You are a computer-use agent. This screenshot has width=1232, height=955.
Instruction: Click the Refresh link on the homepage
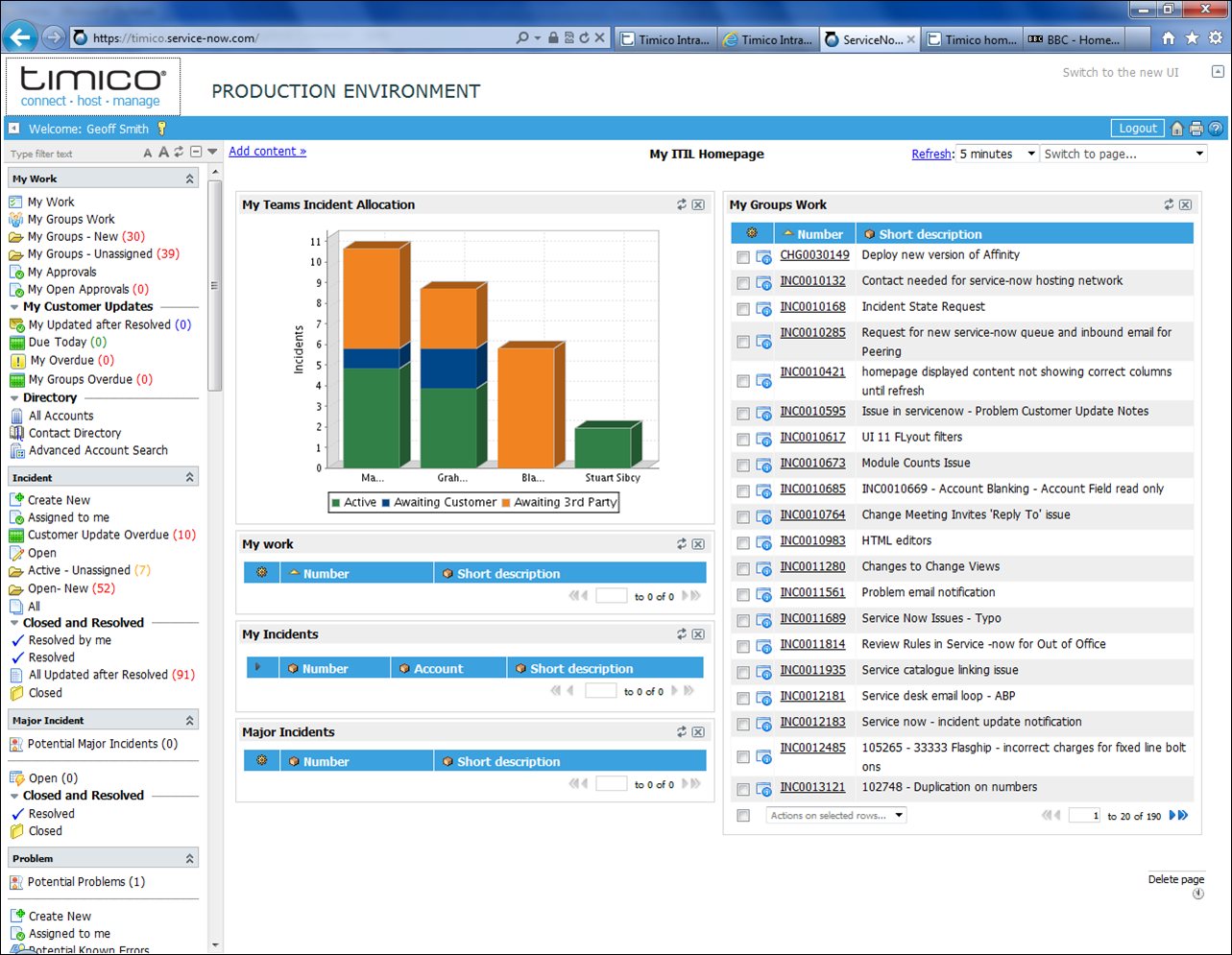tap(931, 155)
